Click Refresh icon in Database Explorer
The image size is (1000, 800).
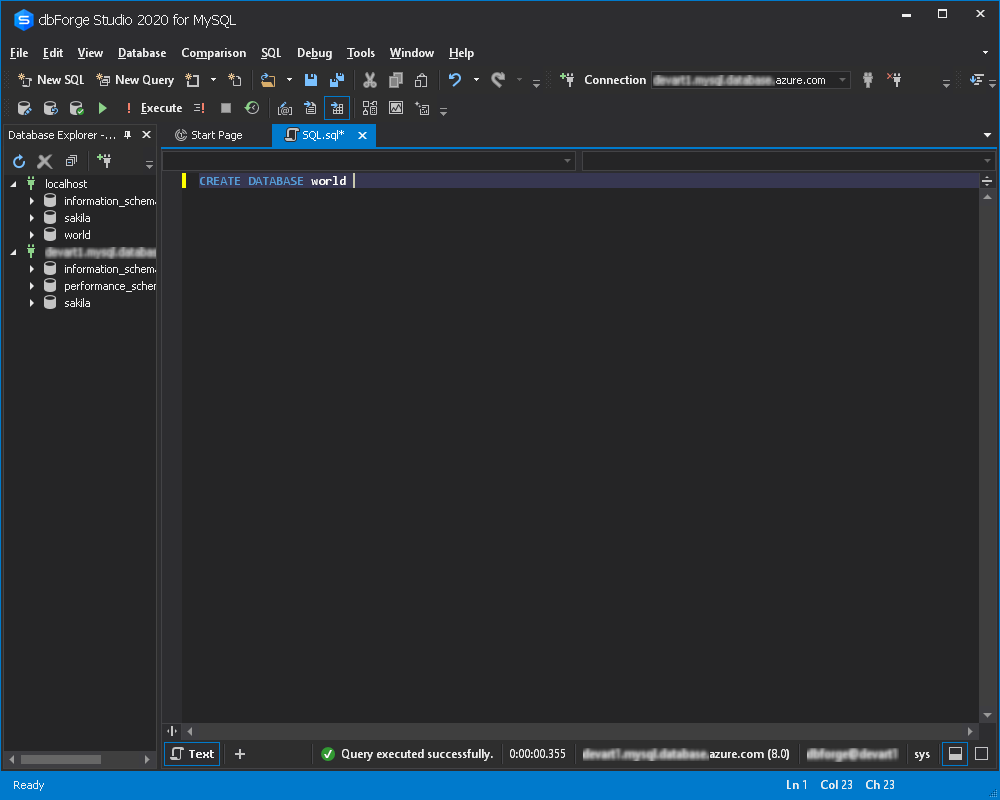click(x=19, y=161)
